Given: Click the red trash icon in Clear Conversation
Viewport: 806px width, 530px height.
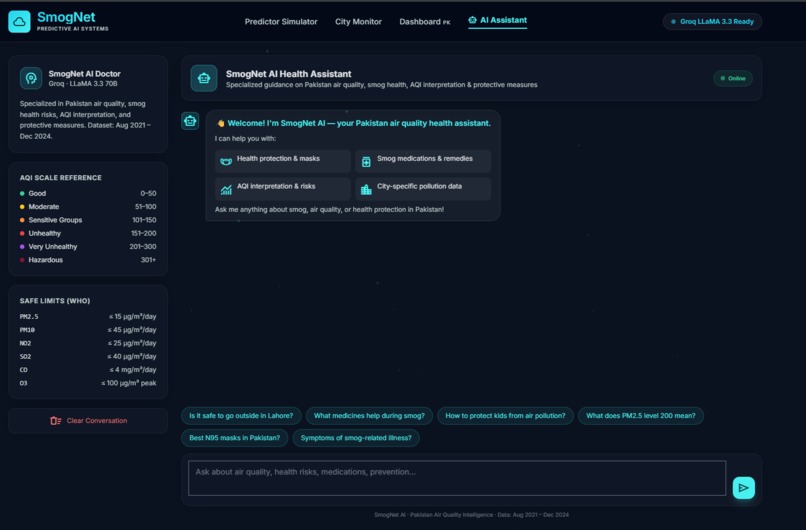Looking at the screenshot, I should (x=56, y=421).
